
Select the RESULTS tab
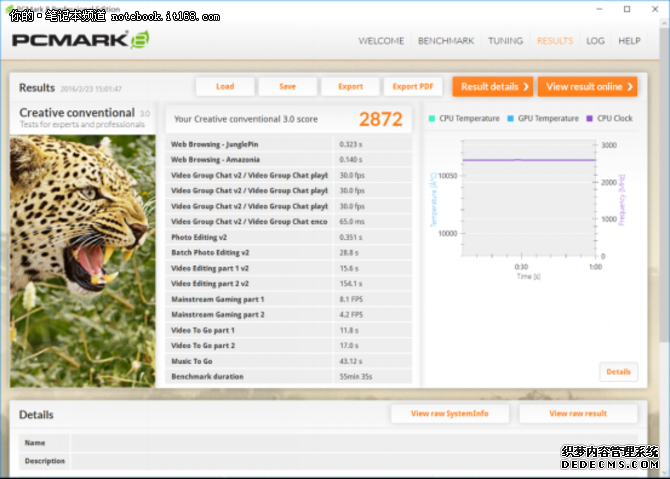coord(555,41)
